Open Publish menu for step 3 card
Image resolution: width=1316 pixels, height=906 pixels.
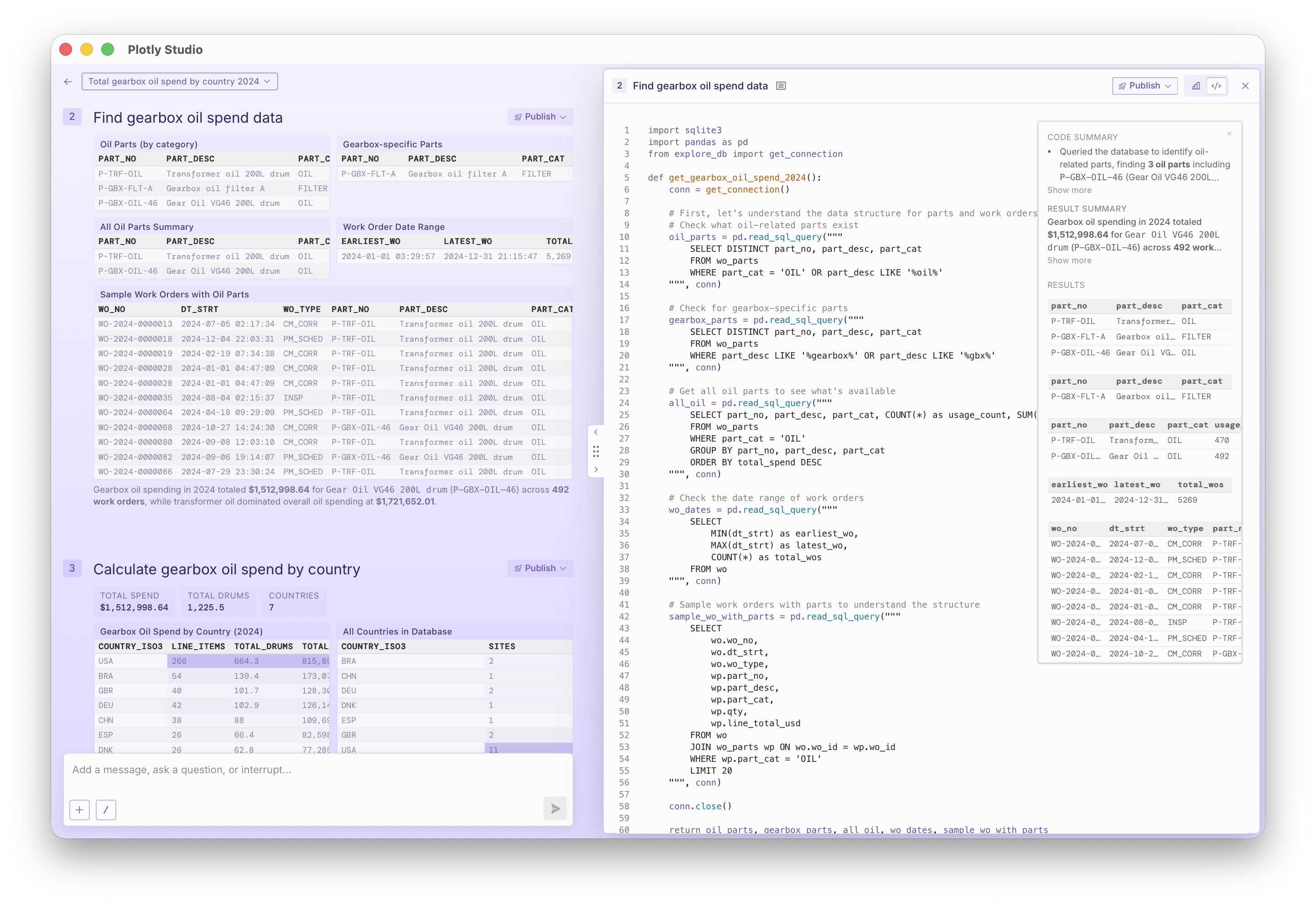pos(540,568)
